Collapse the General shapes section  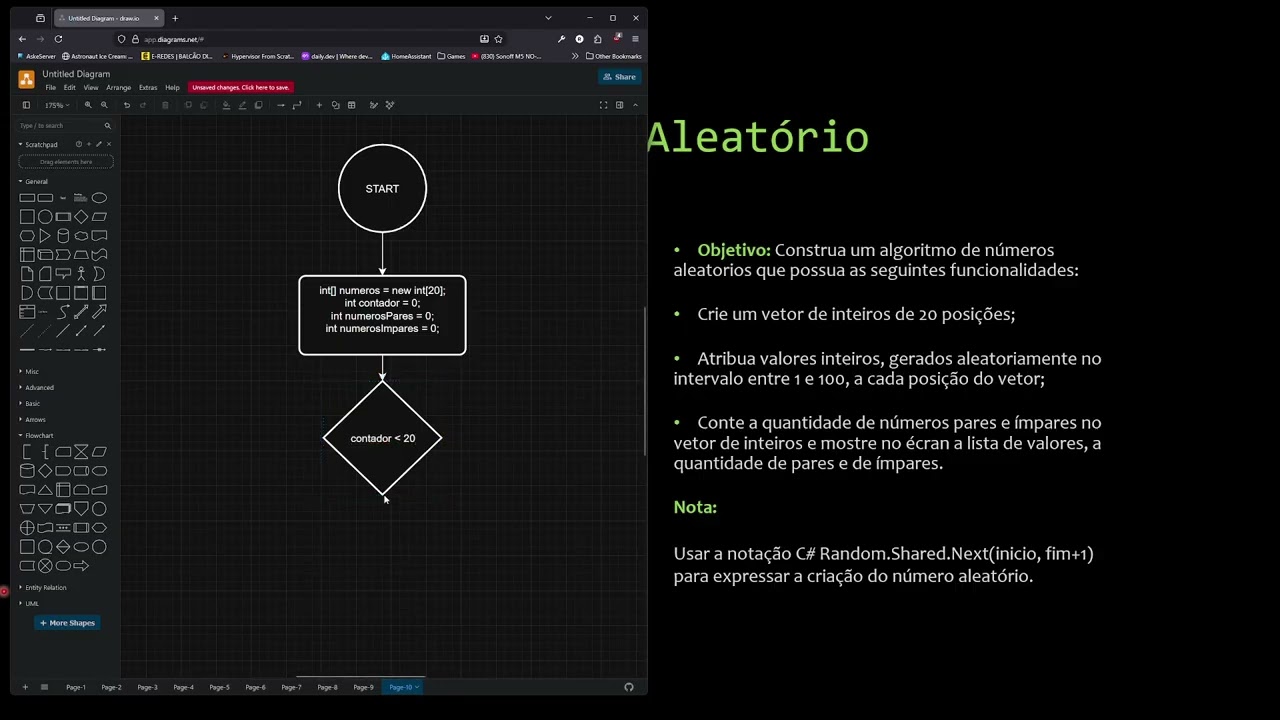pyautogui.click(x=34, y=182)
